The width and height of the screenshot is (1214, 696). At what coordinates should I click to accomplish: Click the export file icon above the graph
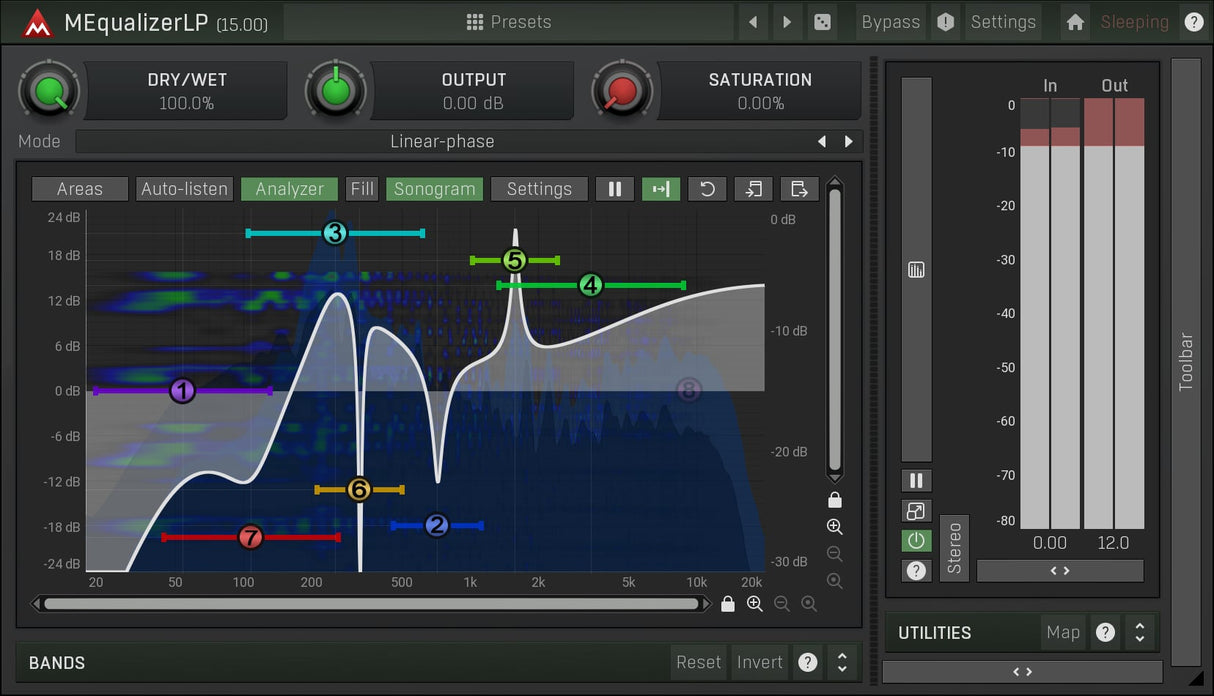click(x=799, y=189)
